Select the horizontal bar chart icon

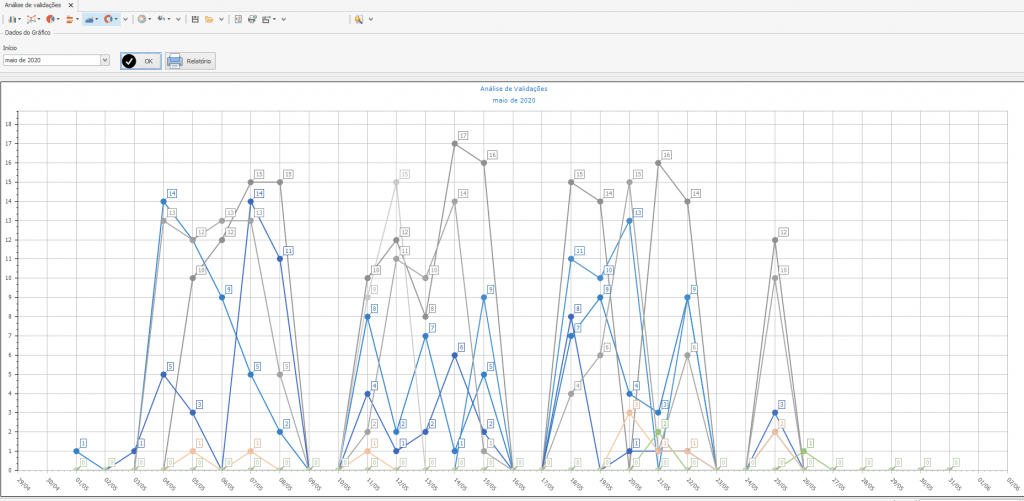(x=69, y=19)
